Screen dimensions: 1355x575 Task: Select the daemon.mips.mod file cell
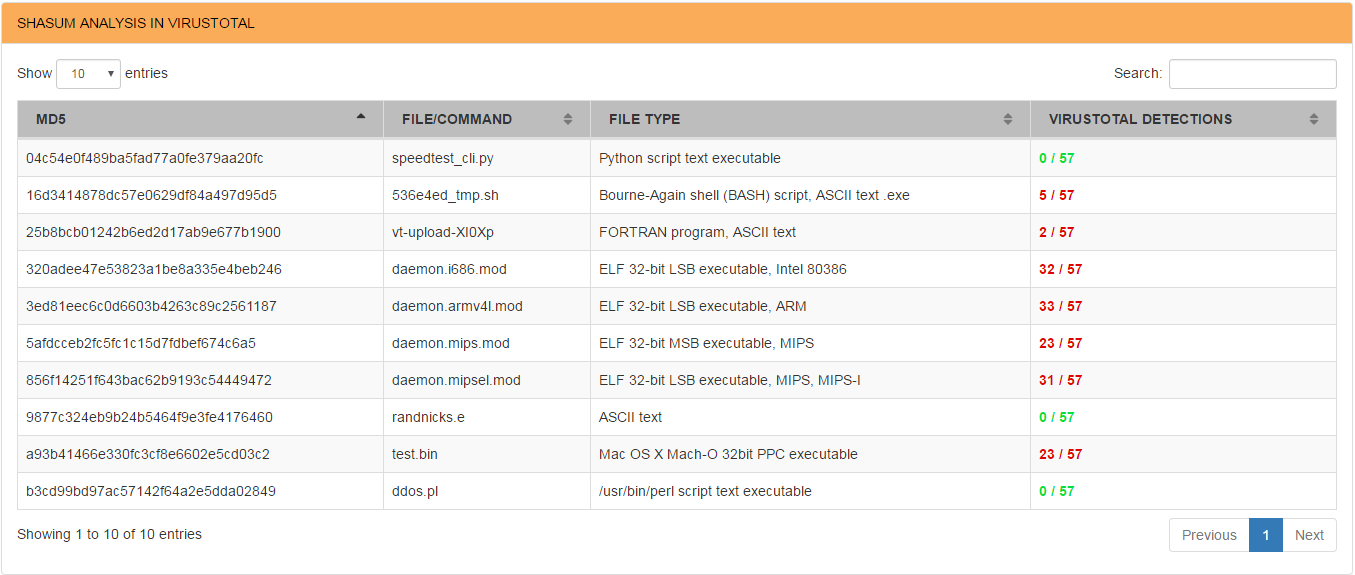coord(451,343)
